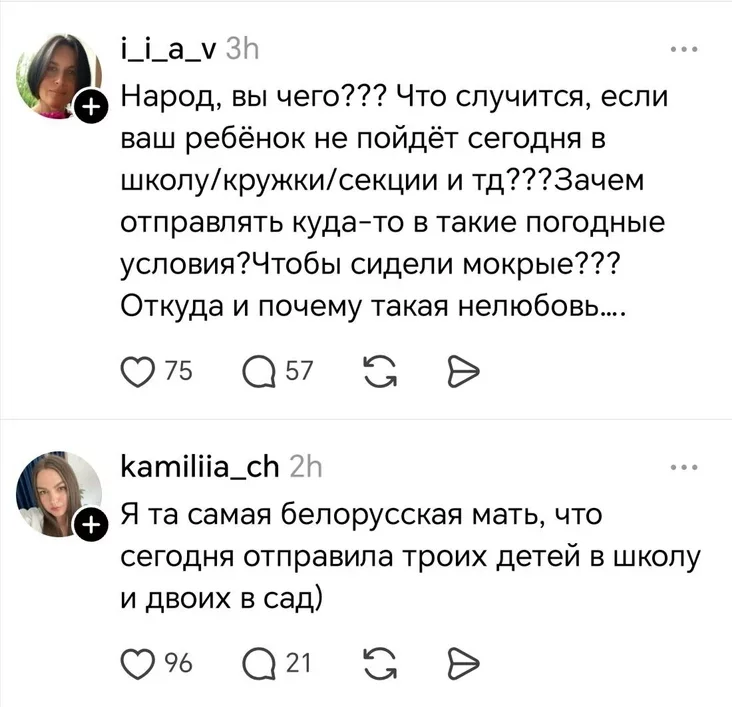The height and width of the screenshot is (707, 732).
Task: Follow kamiliia_ch using the plus badge
Action: pos(91,521)
